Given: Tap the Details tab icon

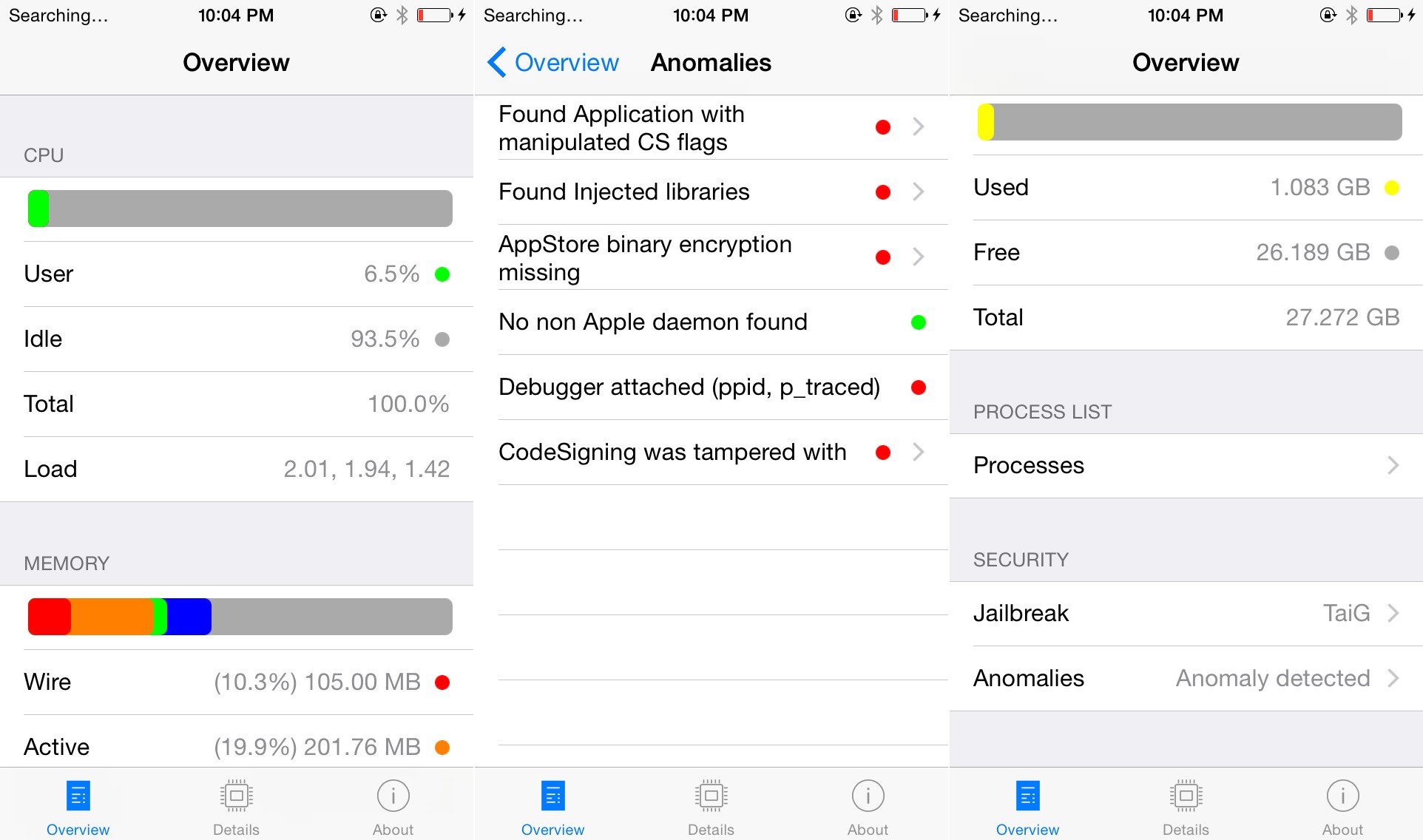Looking at the screenshot, I should coord(237,795).
